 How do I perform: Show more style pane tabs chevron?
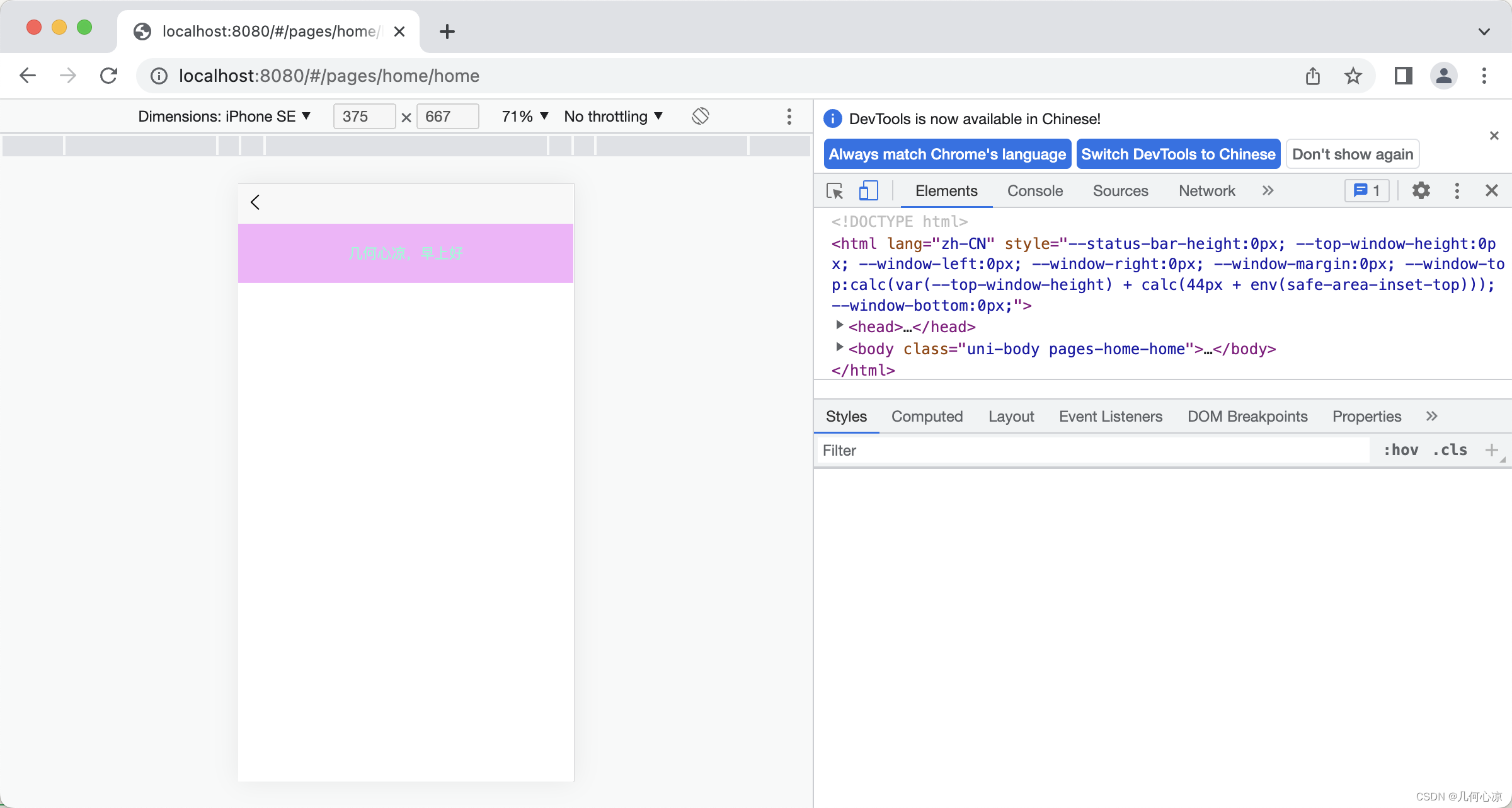tap(1431, 417)
